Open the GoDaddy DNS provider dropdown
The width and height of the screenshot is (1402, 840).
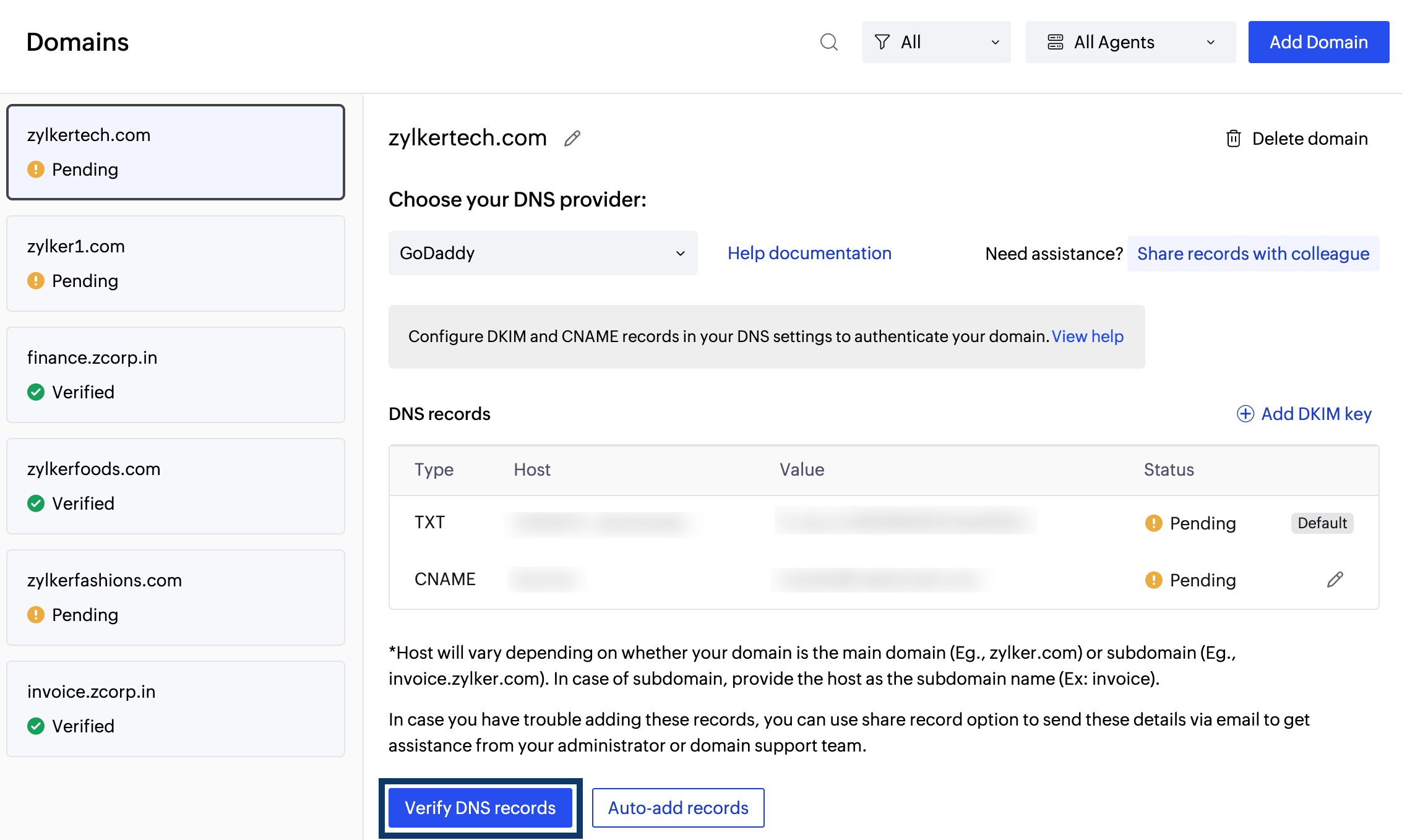coord(543,253)
